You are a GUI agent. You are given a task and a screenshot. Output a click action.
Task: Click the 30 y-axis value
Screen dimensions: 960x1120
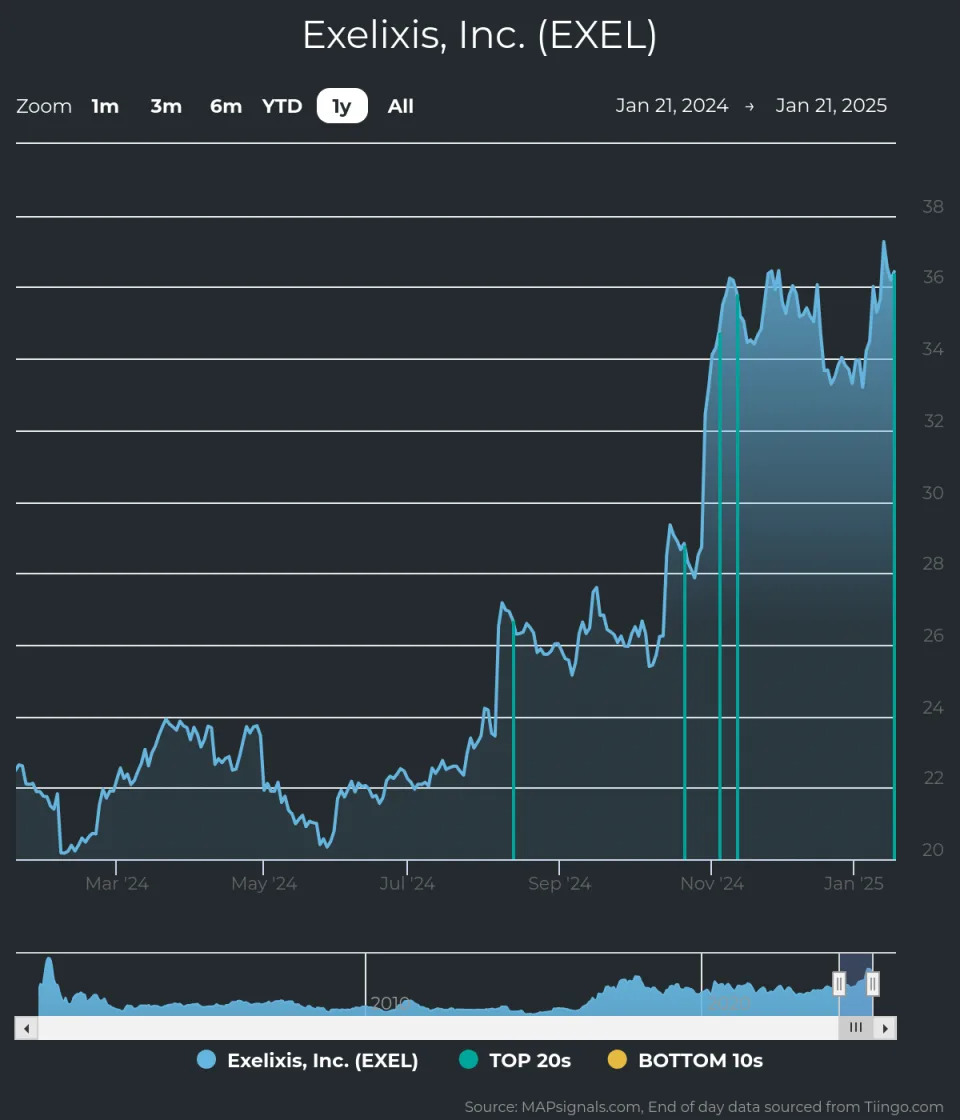click(933, 493)
